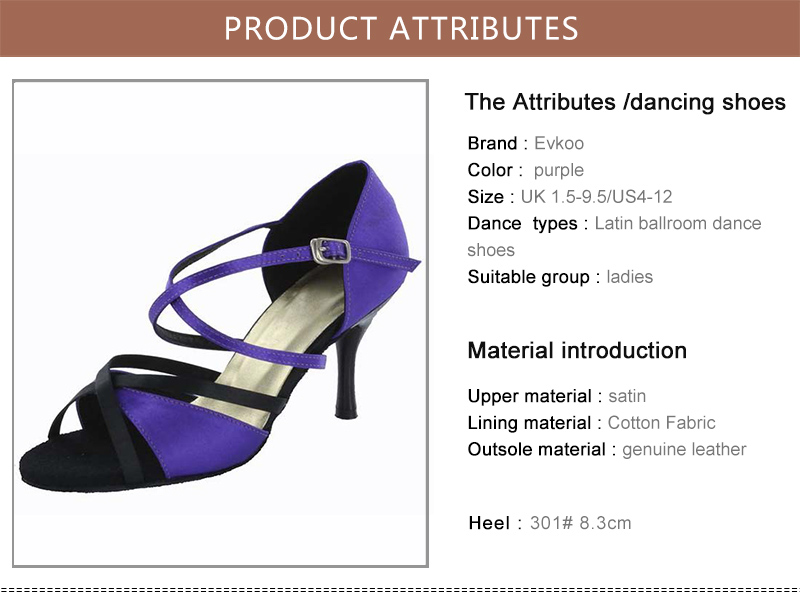Click the satin upper material value

627,396
